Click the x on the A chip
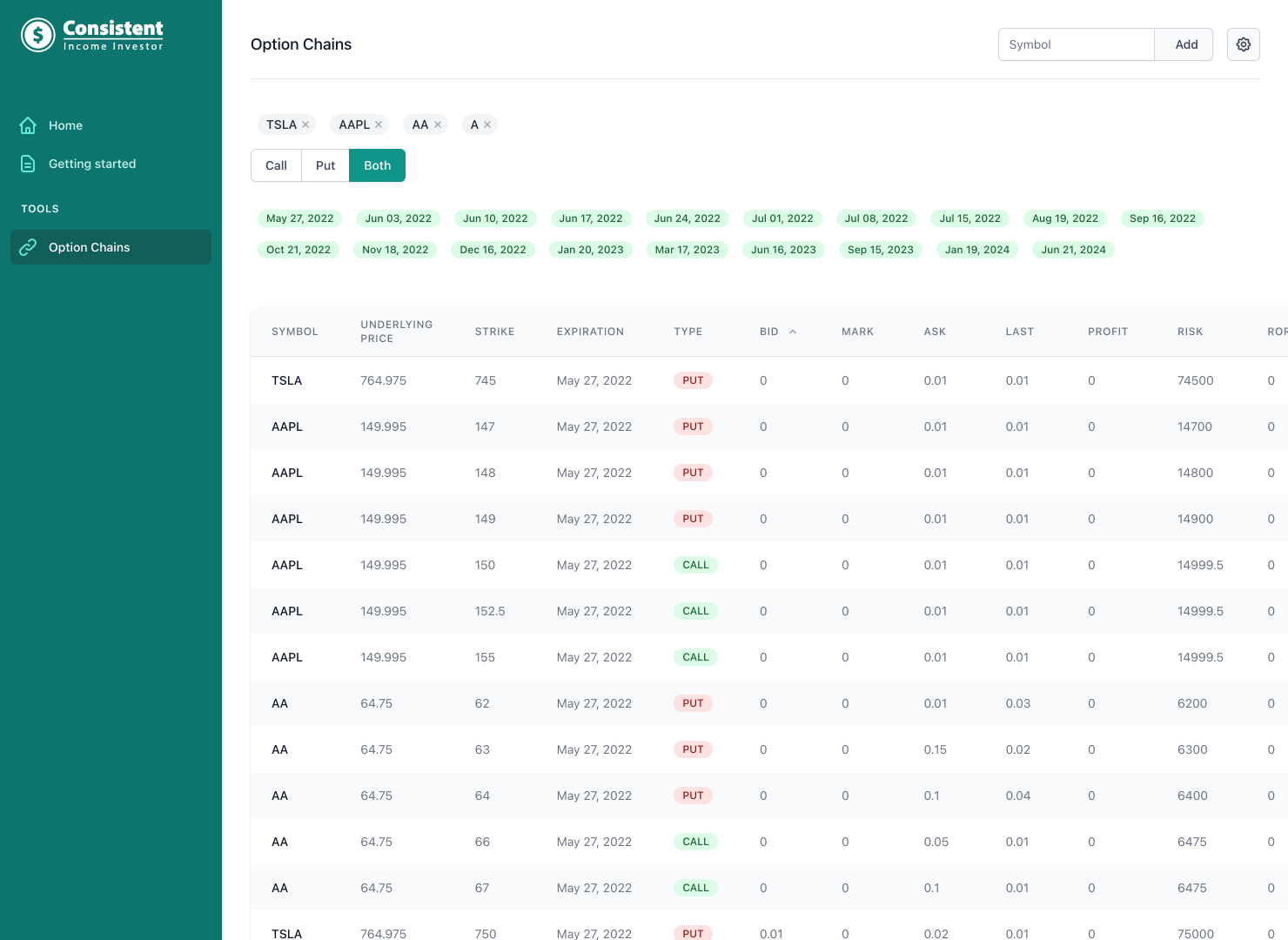 (487, 125)
